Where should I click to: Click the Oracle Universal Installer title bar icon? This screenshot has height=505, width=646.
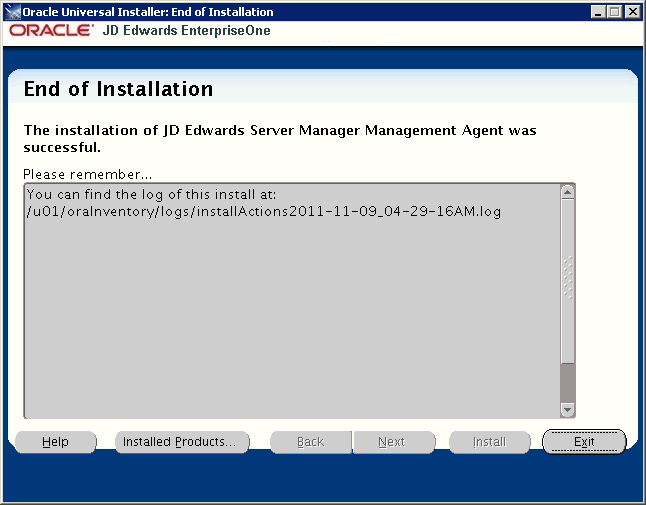[13, 12]
